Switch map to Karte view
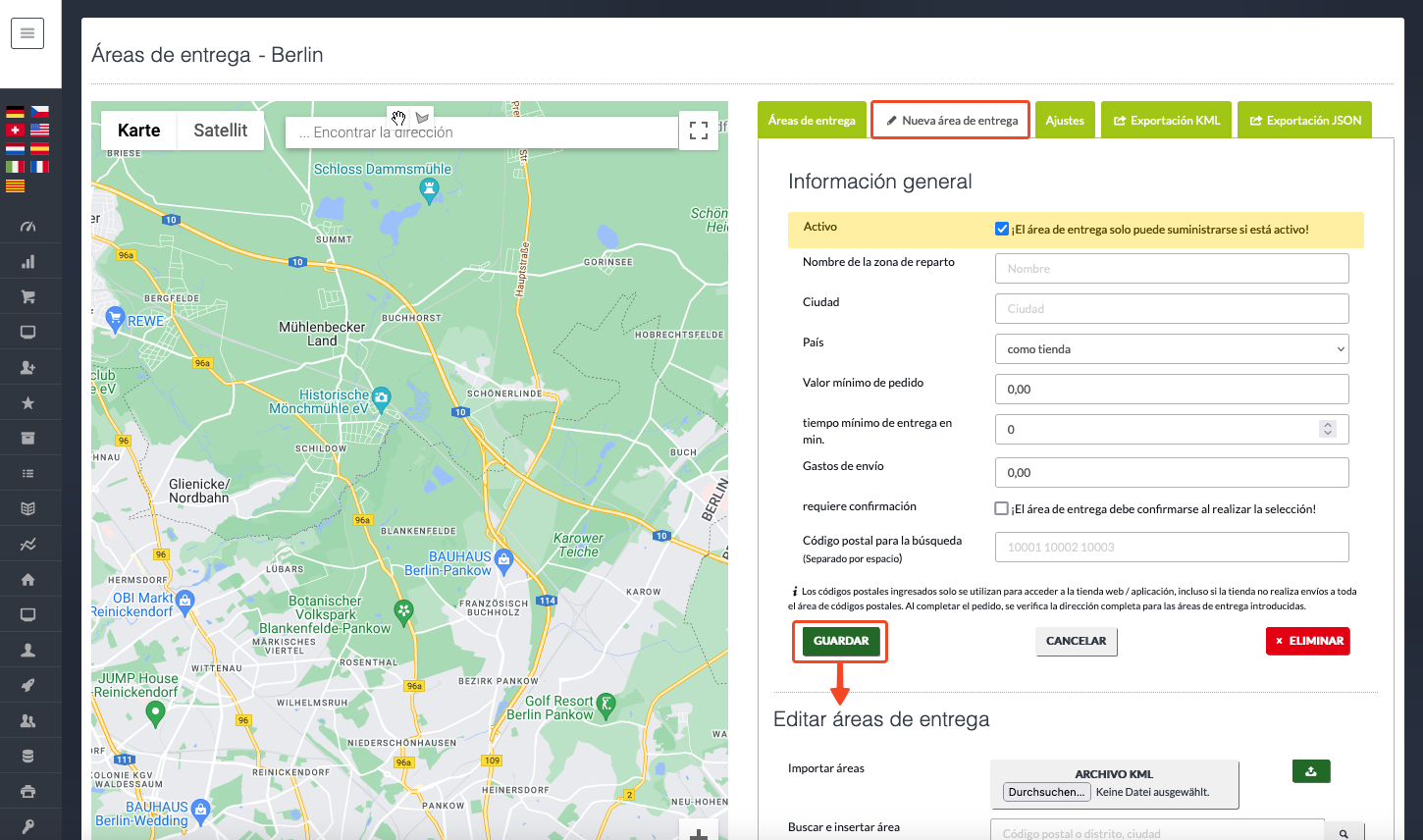Viewport: 1423px width, 840px height. point(138,131)
